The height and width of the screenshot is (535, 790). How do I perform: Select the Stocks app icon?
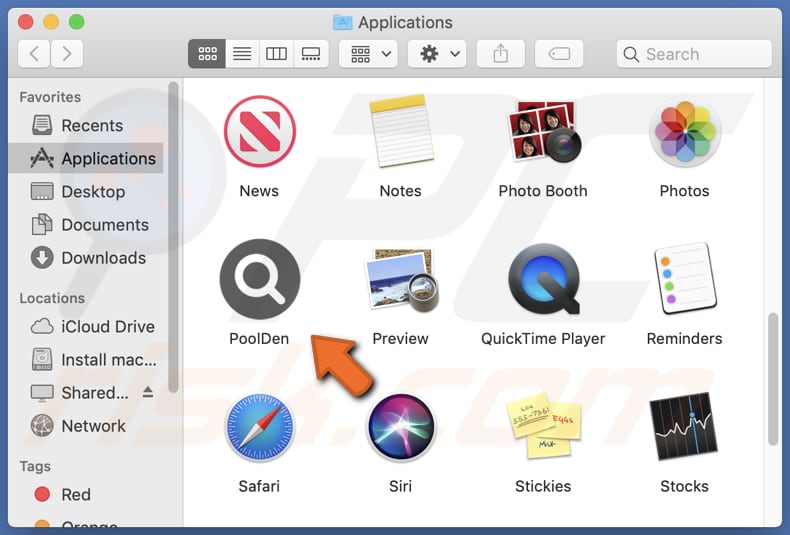point(684,427)
